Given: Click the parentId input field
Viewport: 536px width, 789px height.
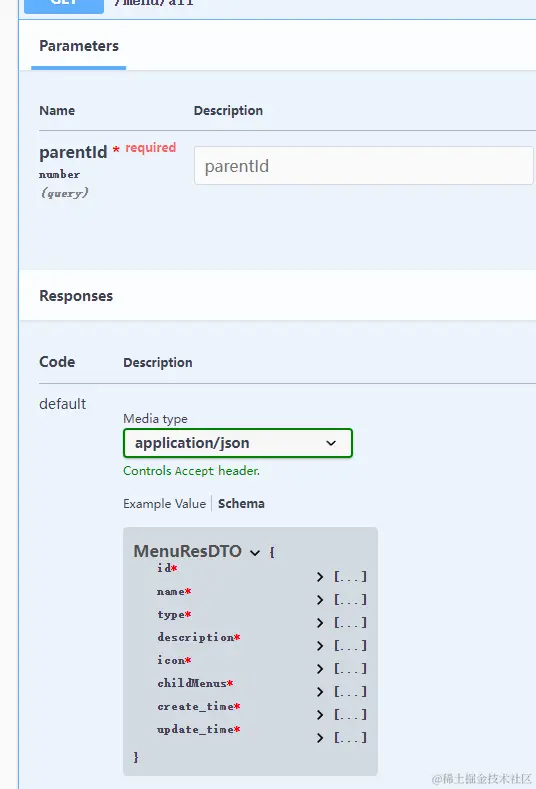Looking at the screenshot, I should [x=363, y=166].
